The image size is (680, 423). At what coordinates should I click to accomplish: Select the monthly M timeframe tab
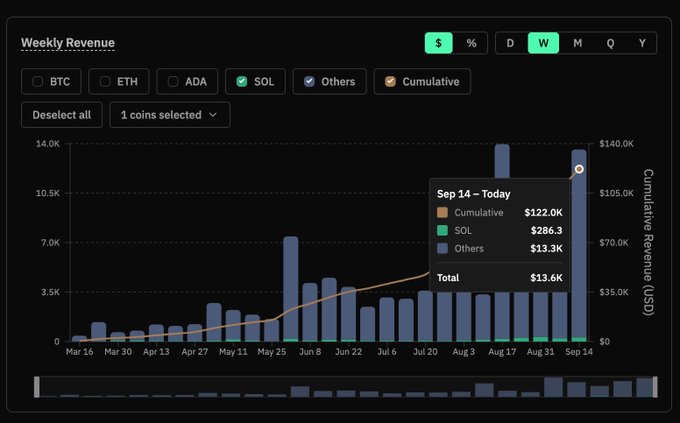[577, 43]
